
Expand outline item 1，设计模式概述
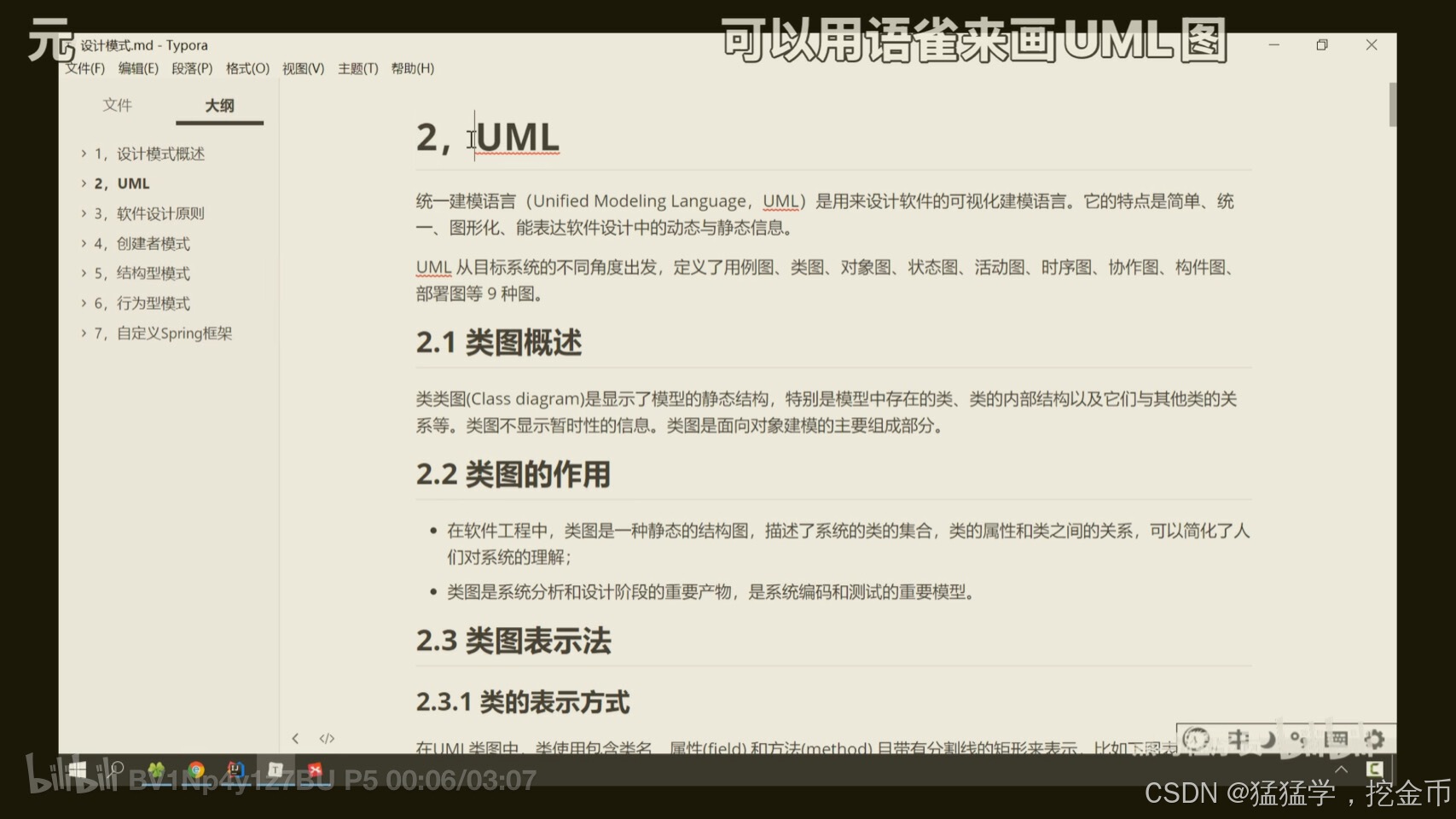tap(84, 154)
